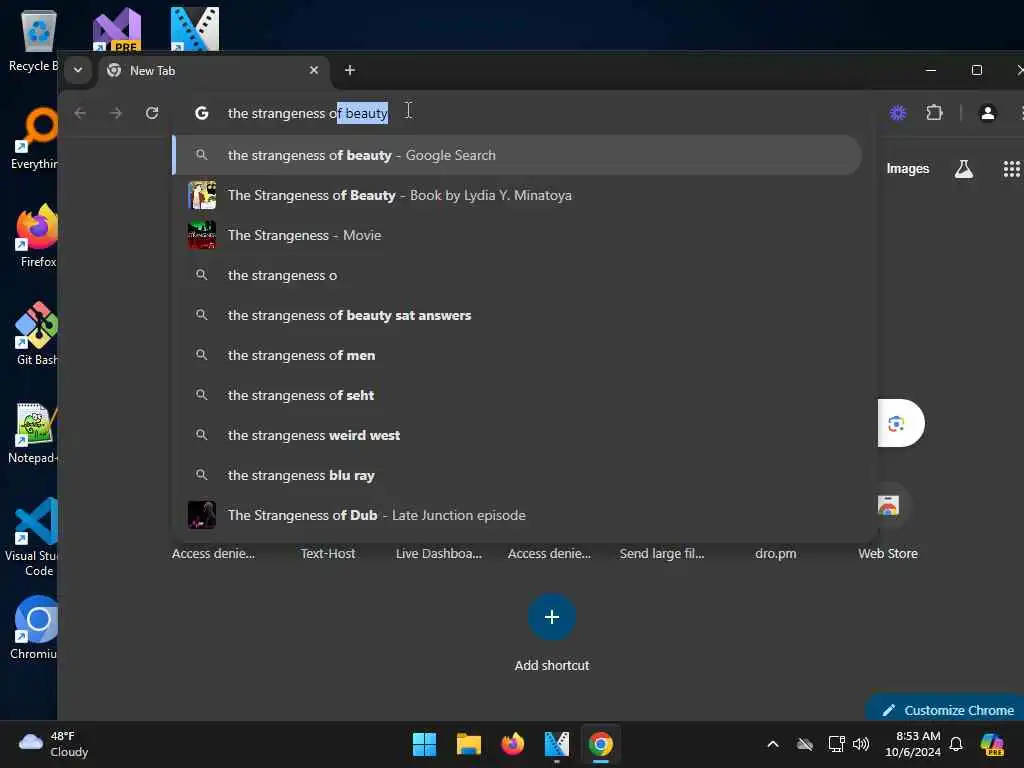1024x768 pixels.
Task: Select the suggestion 'the strangeness o'
Action: click(517, 275)
